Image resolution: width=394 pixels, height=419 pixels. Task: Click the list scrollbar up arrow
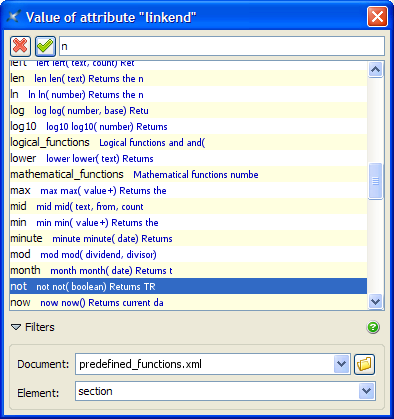coord(376,69)
